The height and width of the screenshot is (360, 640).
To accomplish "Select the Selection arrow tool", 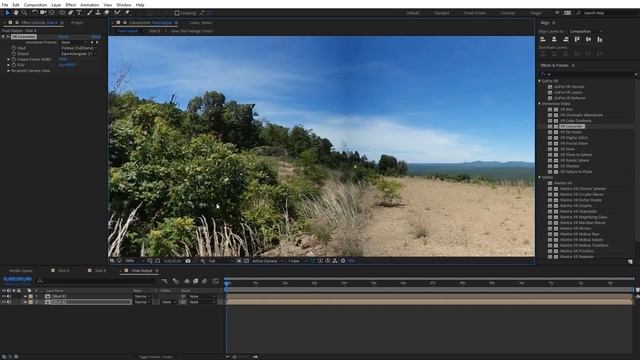I will coord(7,13).
